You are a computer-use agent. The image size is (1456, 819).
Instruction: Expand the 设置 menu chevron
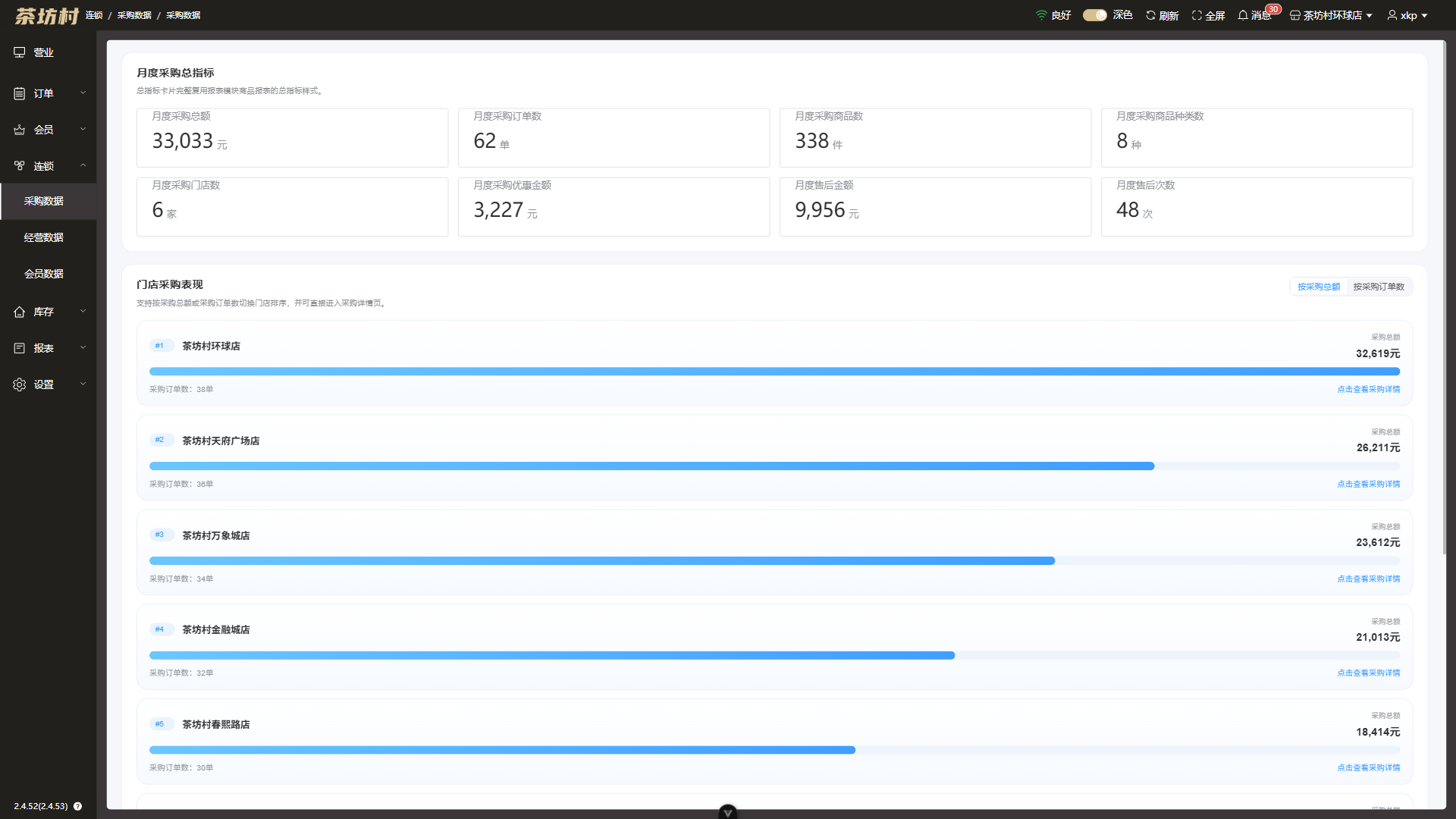83,384
